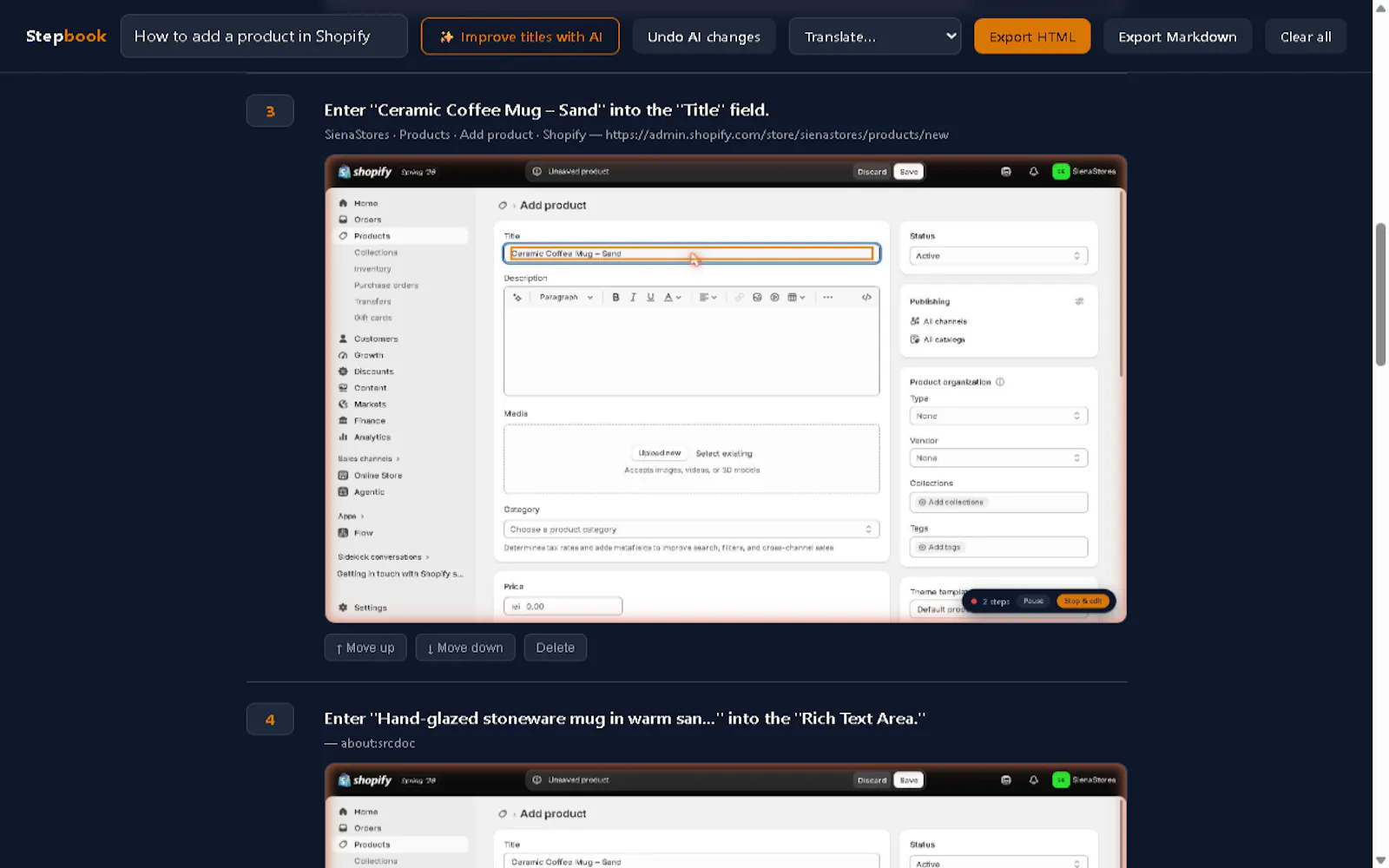Expand Sales channels in step 3 screenshot sidebar

pyautogui.click(x=369, y=458)
